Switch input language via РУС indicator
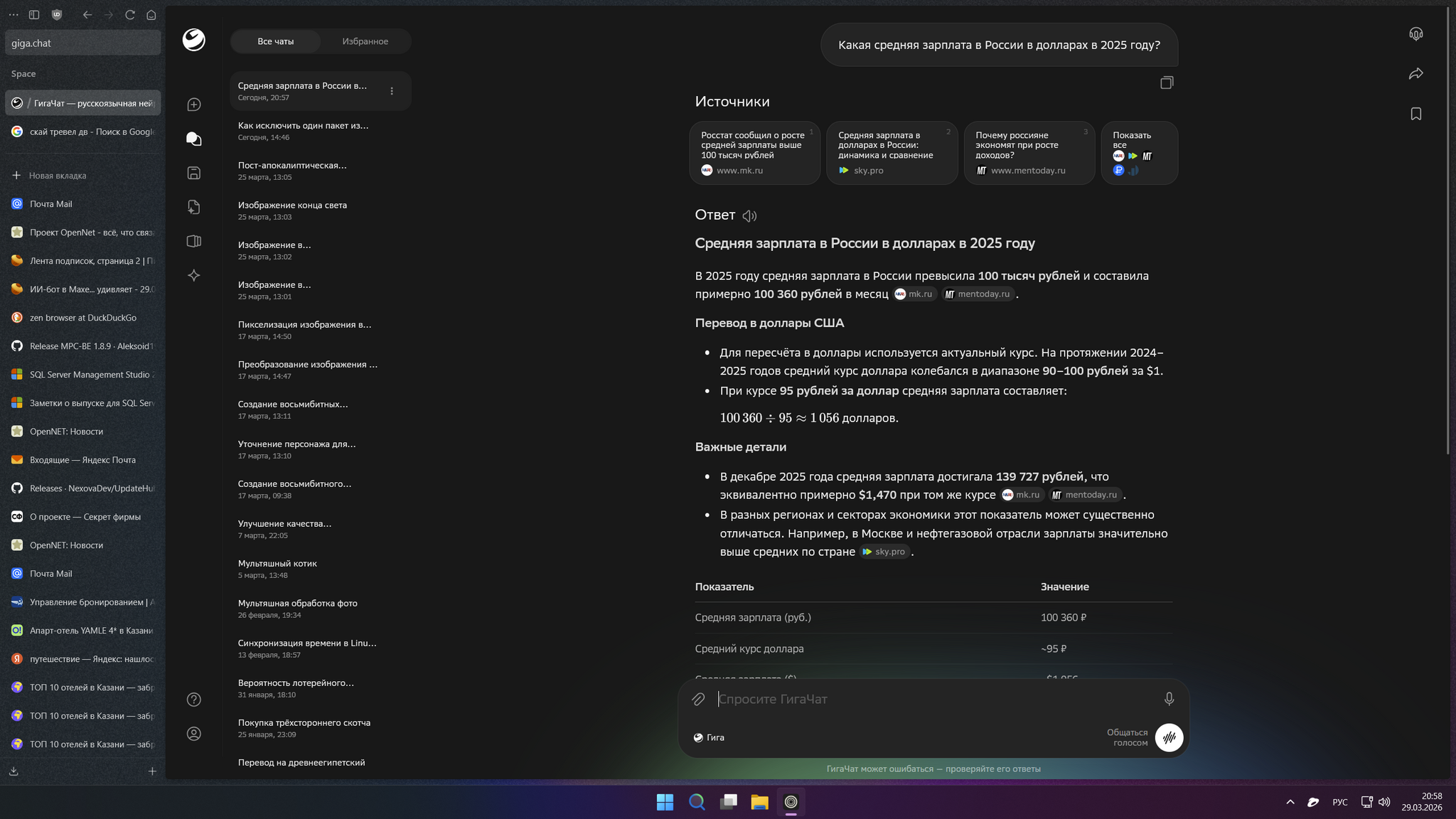1456x819 pixels. 1340,802
